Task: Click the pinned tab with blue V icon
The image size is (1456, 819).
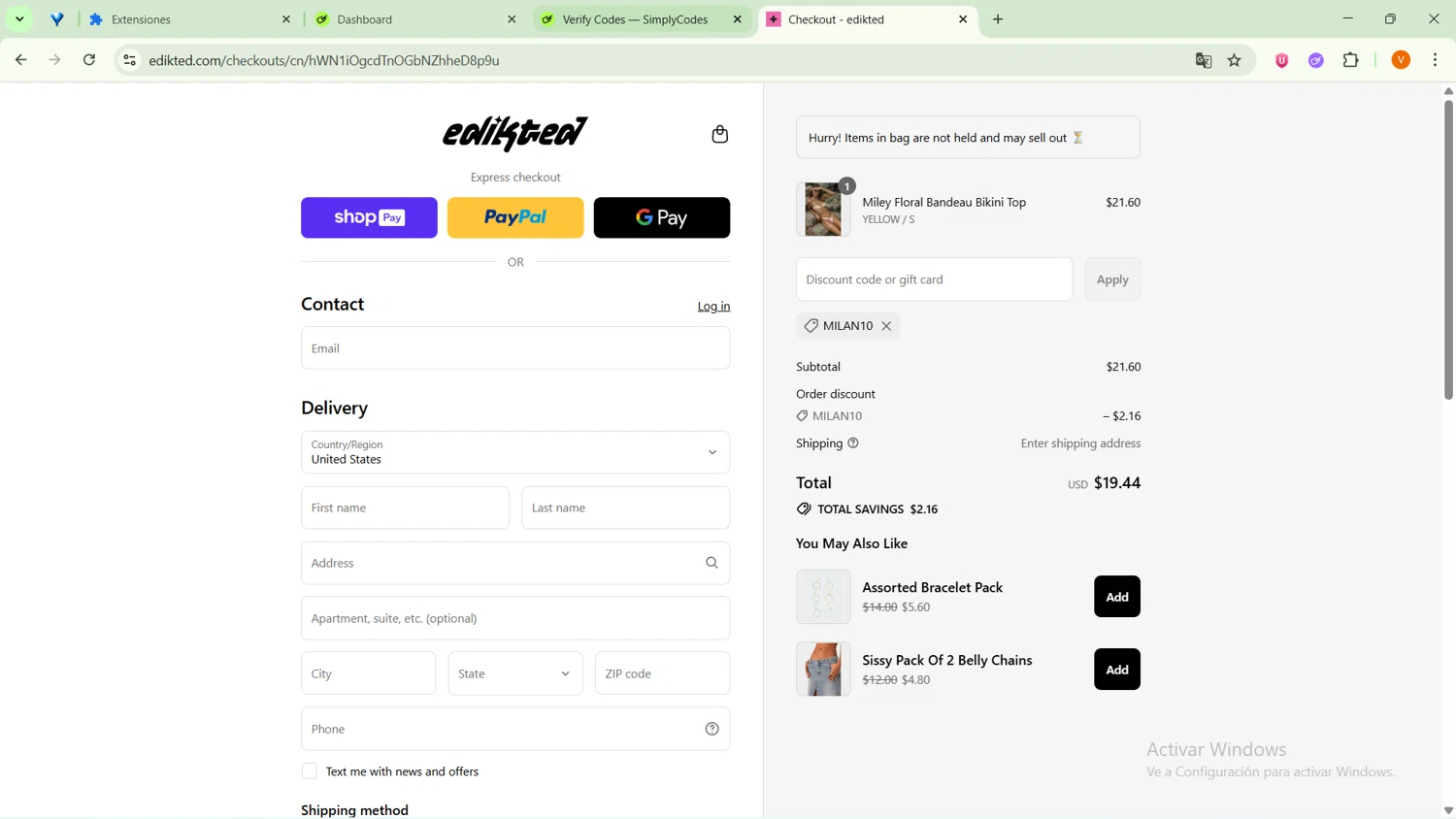Action: tap(57, 19)
